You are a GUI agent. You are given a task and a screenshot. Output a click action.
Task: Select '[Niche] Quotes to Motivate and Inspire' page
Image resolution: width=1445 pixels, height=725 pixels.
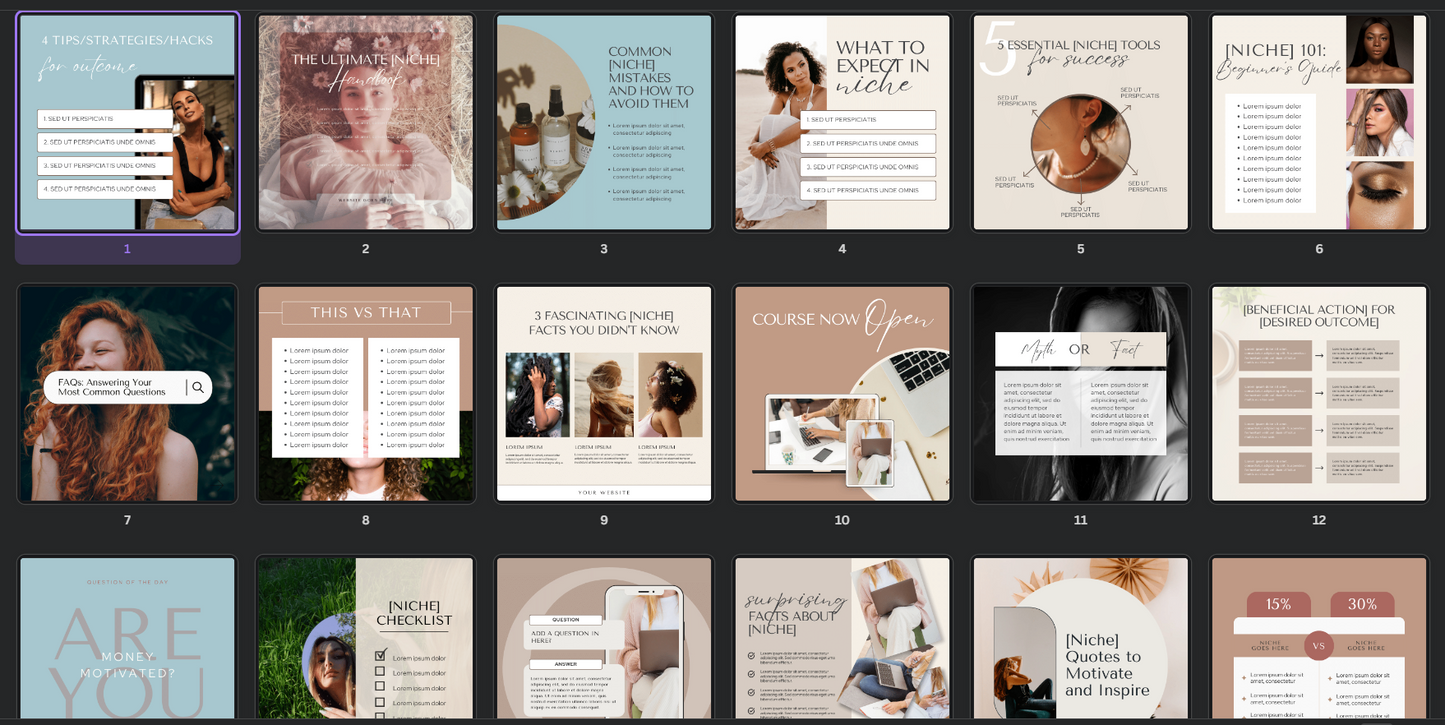pyautogui.click(x=1081, y=638)
